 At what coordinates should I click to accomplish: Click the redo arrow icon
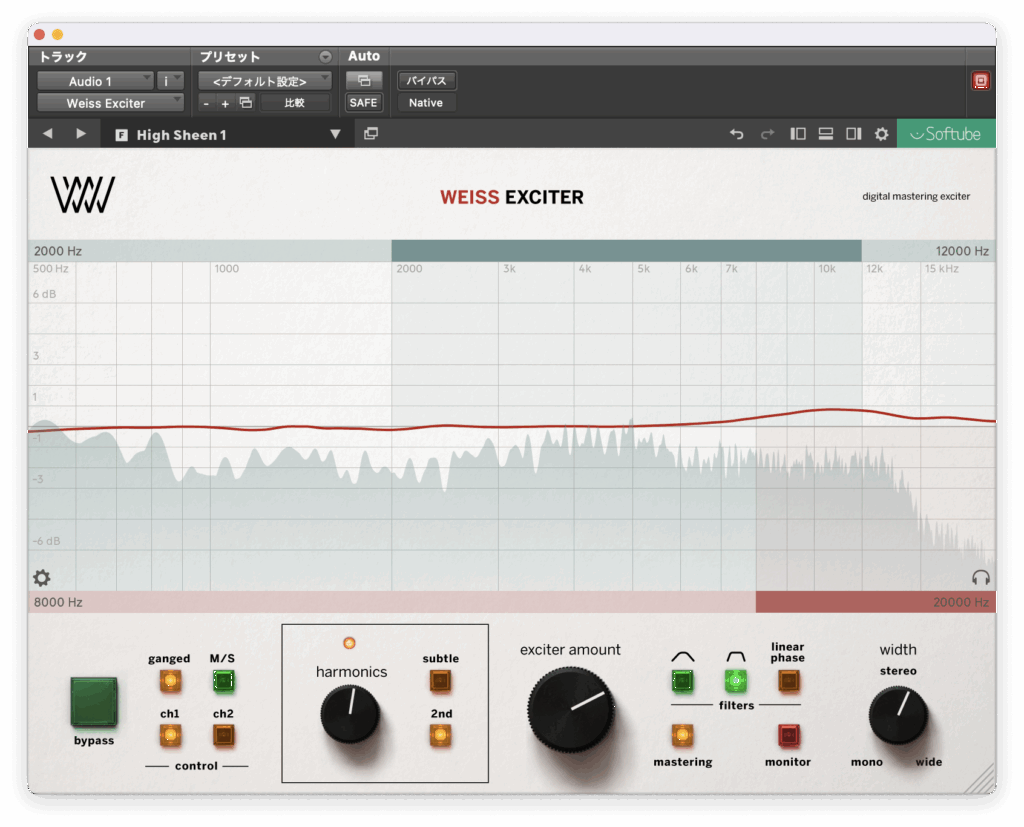click(767, 134)
